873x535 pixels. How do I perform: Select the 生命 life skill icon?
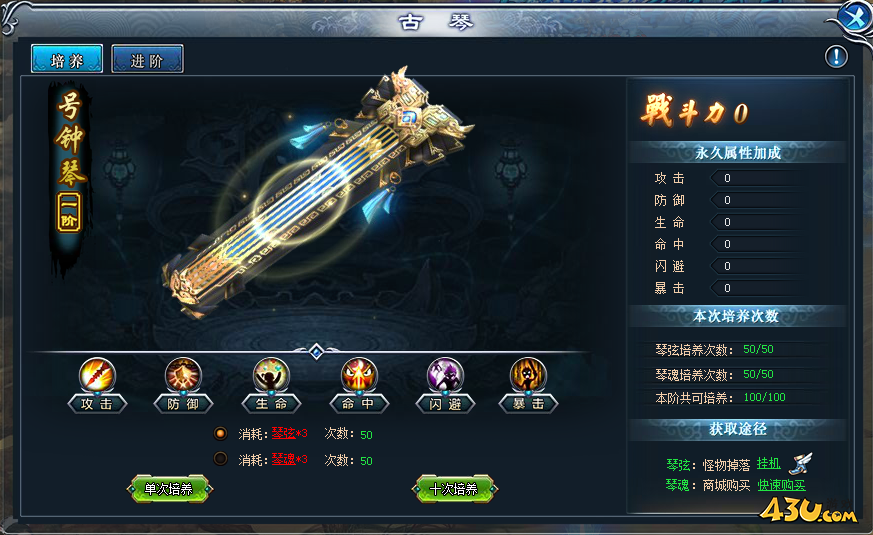coord(271,375)
